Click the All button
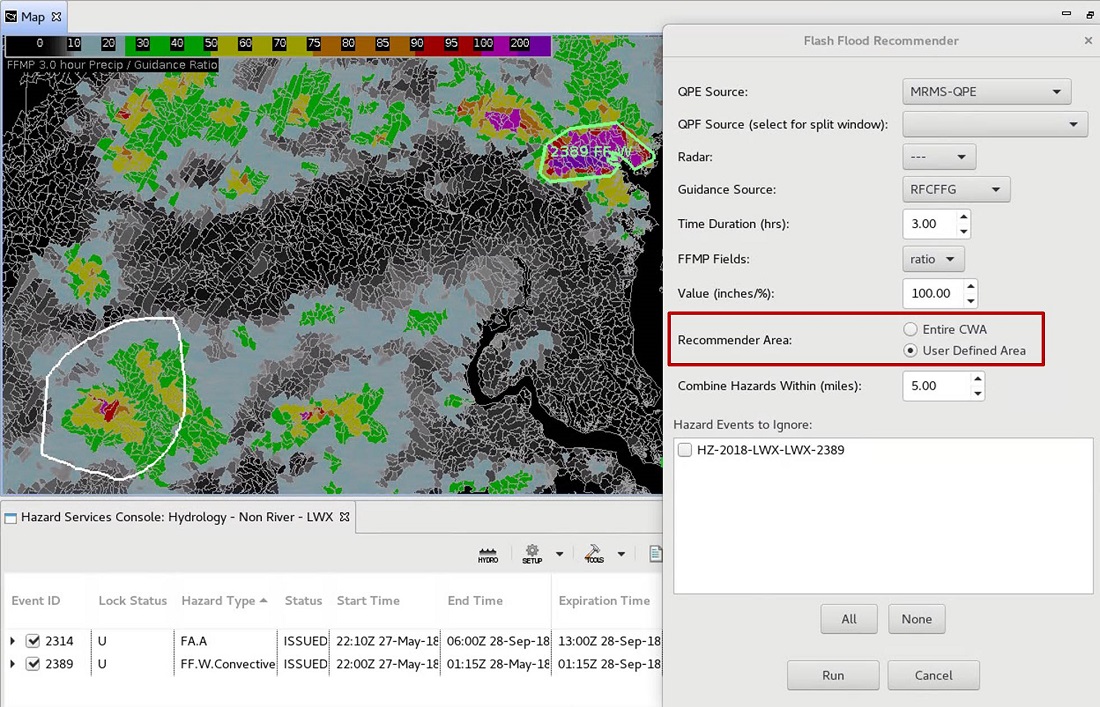The width and height of the screenshot is (1100, 707). [x=849, y=619]
